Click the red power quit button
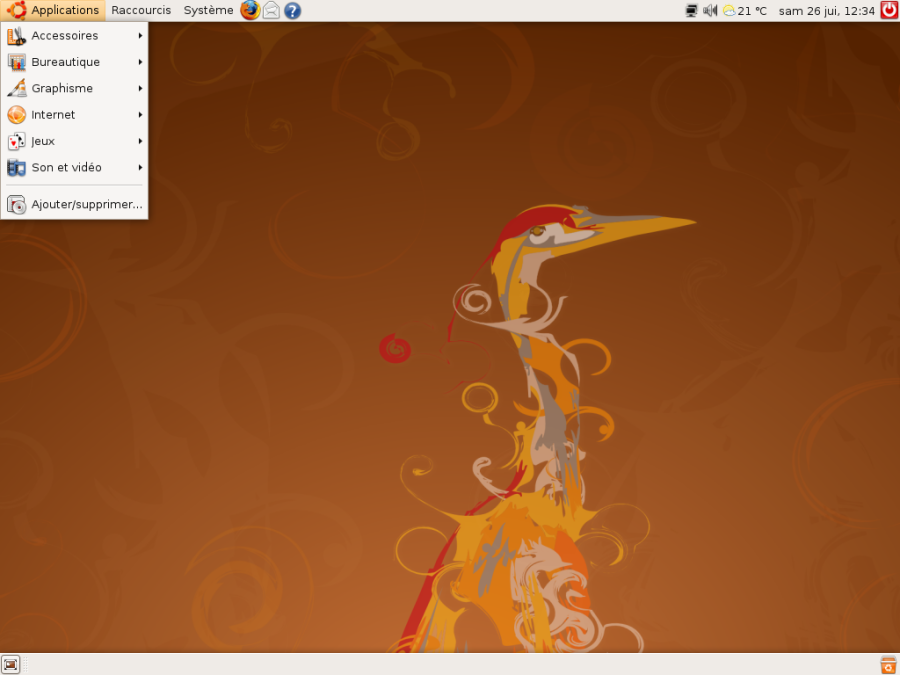900x675 pixels. [890, 10]
